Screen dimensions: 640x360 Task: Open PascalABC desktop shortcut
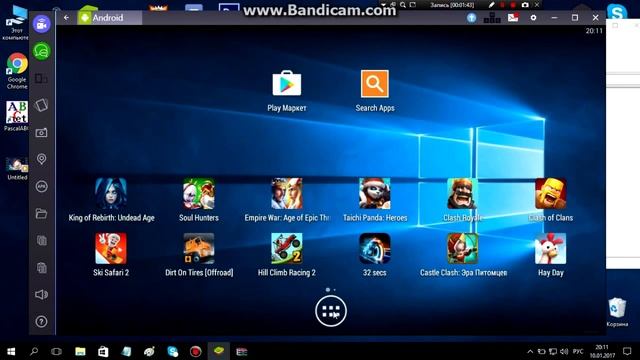[x=17, y=116]
